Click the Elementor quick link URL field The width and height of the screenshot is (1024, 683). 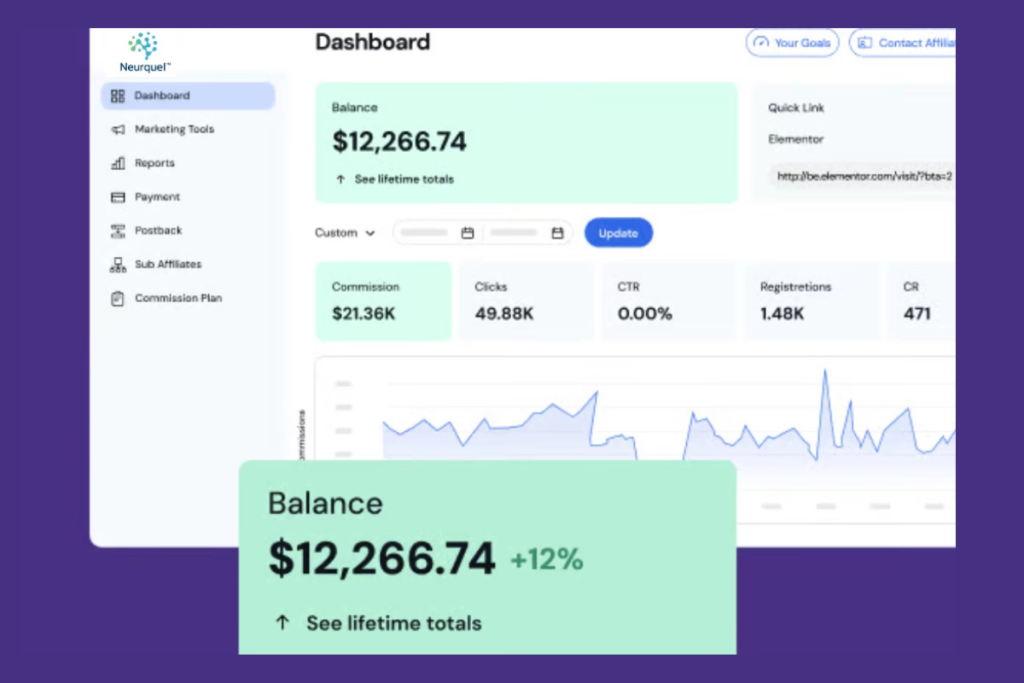coord(862,176)
